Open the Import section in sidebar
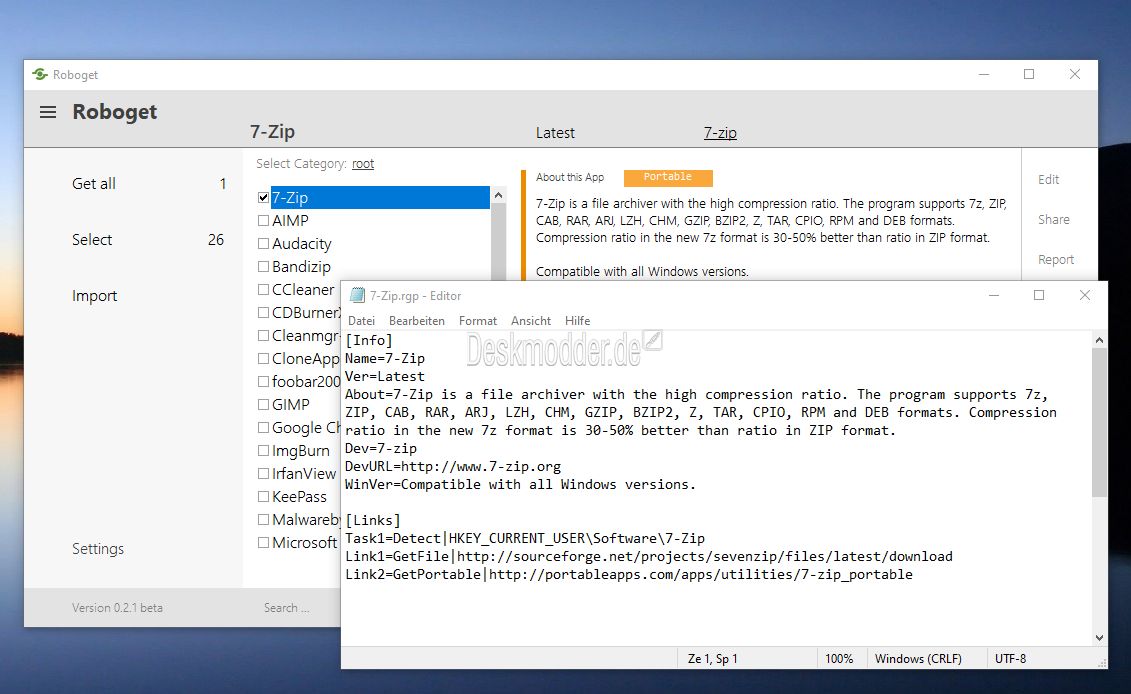1131x694 pixels. 94,297
